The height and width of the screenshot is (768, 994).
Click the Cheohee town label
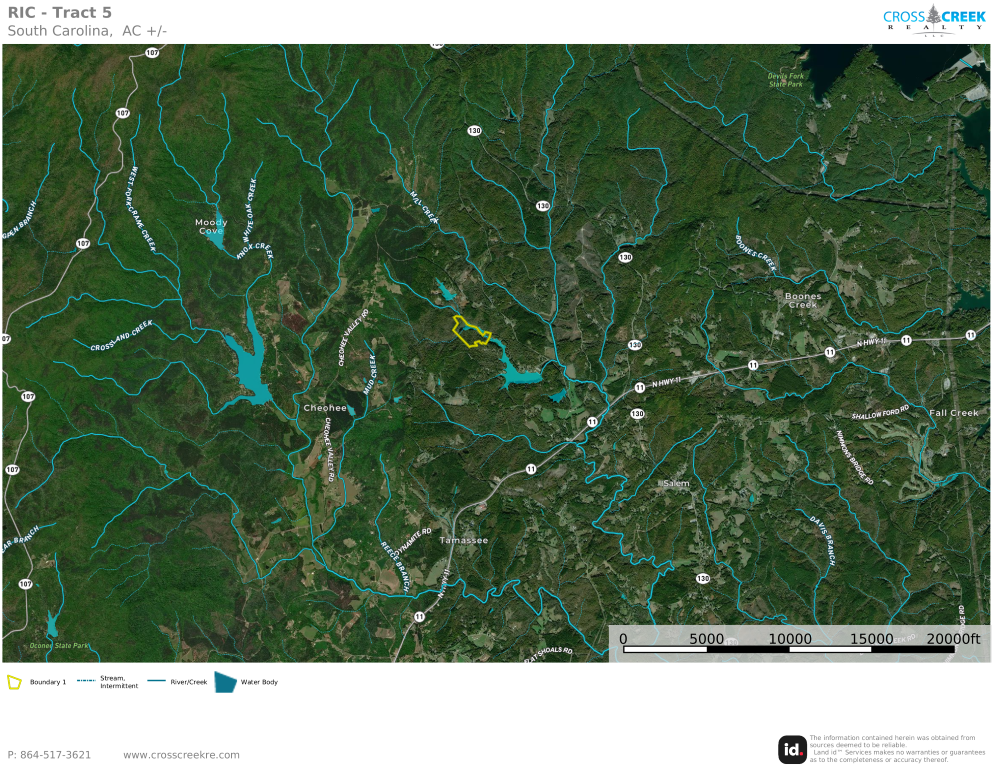coord(325,408)
